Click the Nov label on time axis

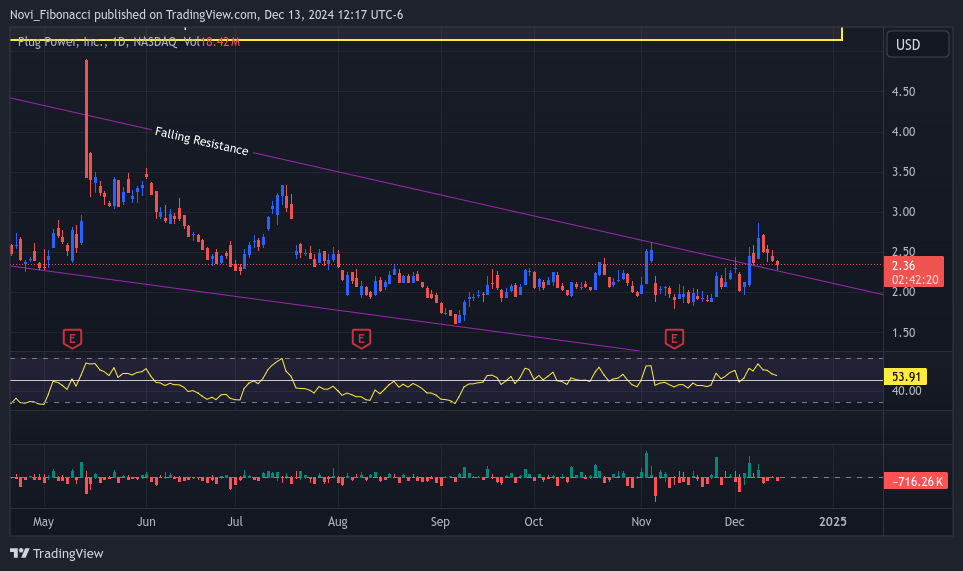pos(641,522)
